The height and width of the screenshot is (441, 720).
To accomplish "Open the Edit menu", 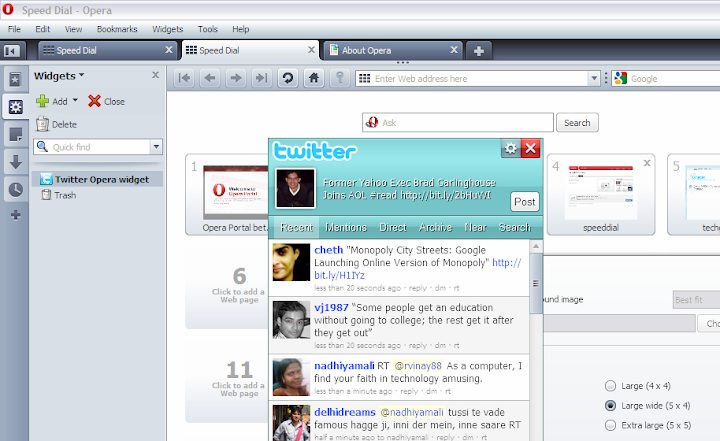I will [x=42, y=29].
